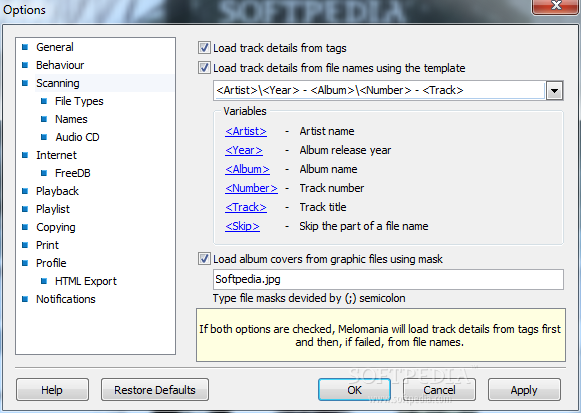The image size is (581, 413).
Task: Open File Types settings
Action: point(79,101)
